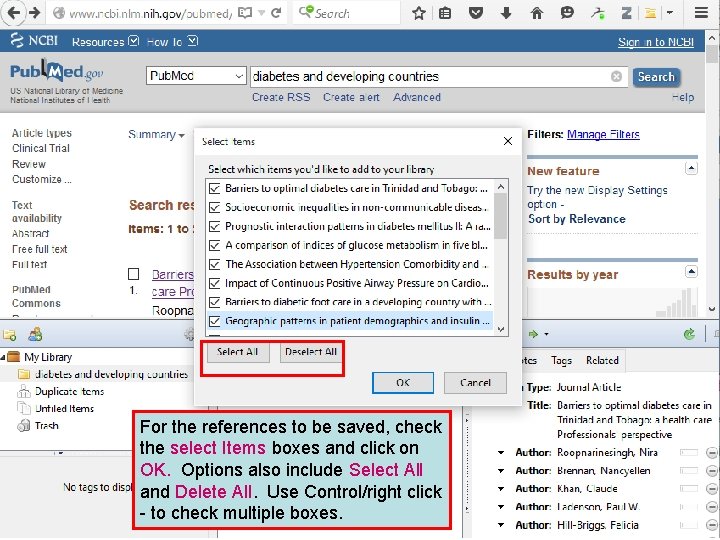
Task: Select Unfiled Items in library
Action: (64, 409)
